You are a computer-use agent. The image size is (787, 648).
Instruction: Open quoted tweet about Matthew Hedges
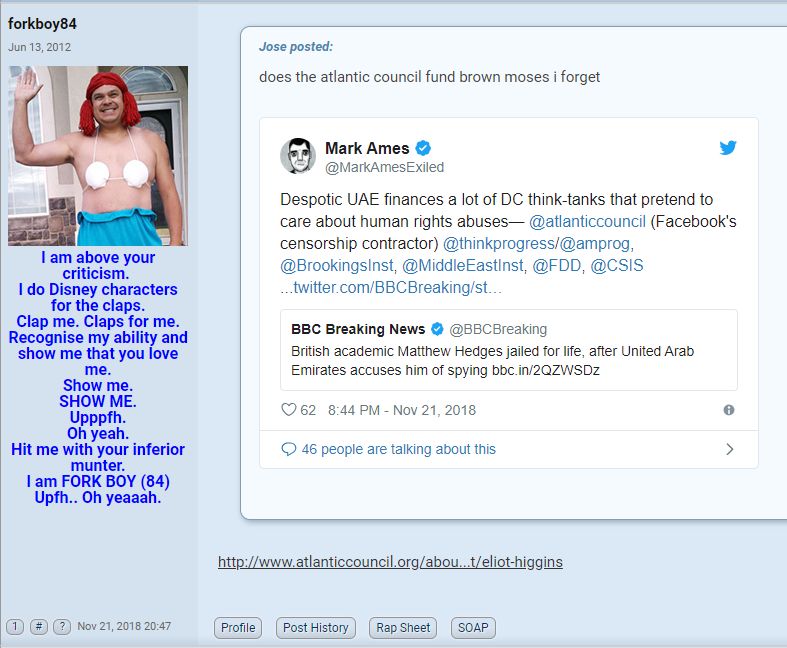tap(509, 350)
